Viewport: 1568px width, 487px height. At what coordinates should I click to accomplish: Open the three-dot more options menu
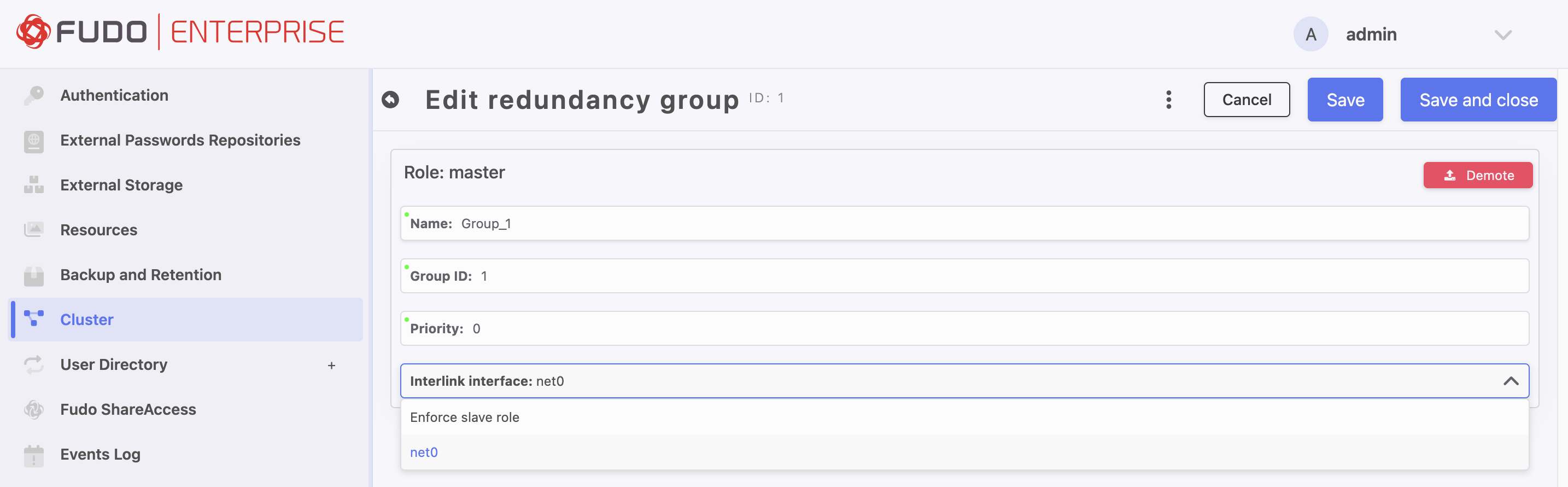pos(1168,100)
